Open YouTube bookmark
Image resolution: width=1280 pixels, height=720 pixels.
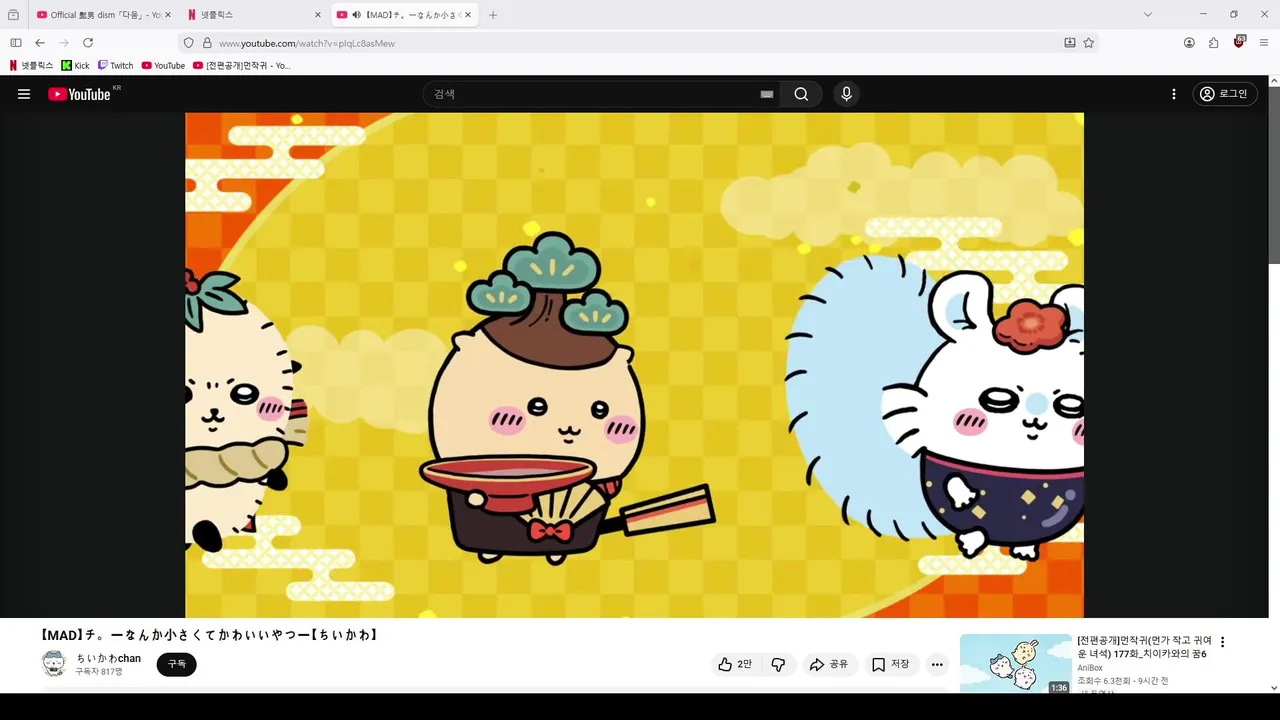point(163,65)
